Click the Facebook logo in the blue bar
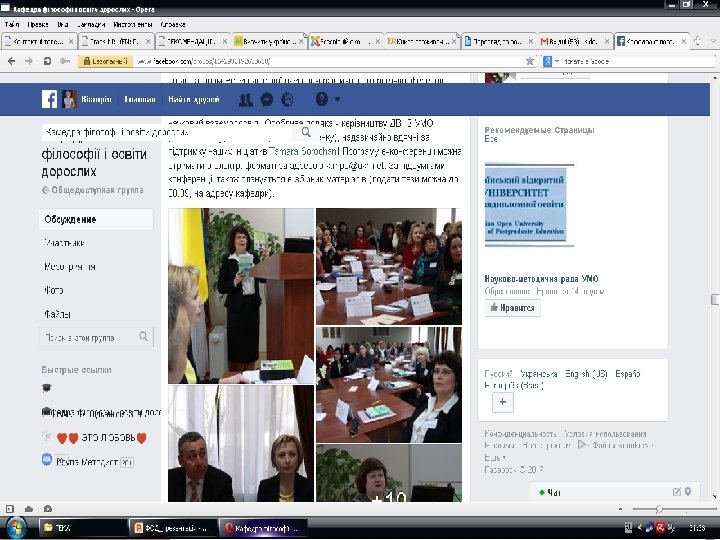Viewport: 720px width, 540px height. pos(49,99)
